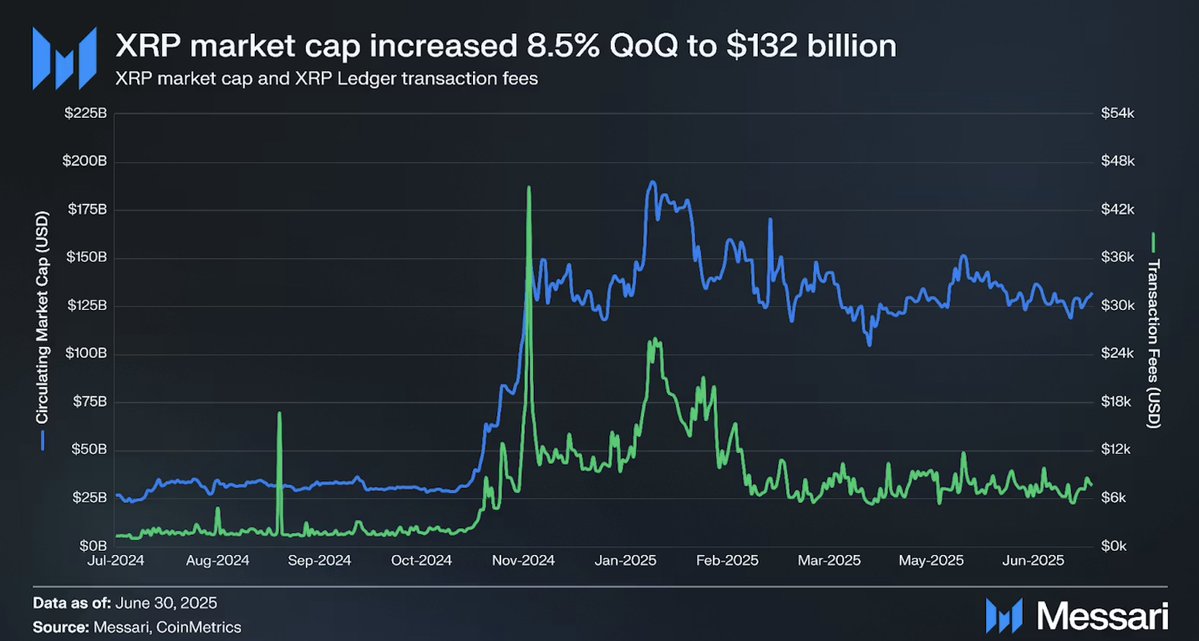
Task: Click the Jul-2024 x-axis label
Action: pos(115,561)
